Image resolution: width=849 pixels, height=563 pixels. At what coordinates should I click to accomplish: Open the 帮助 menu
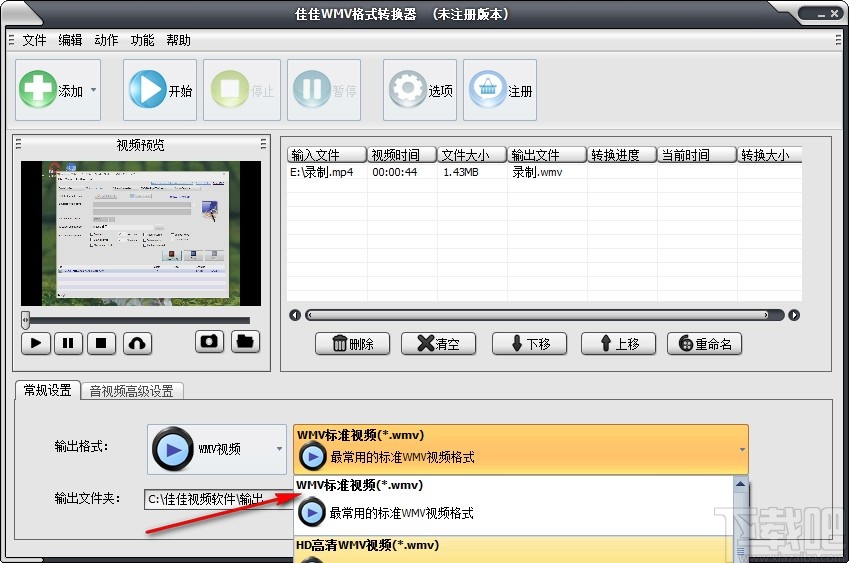point(178,40)
